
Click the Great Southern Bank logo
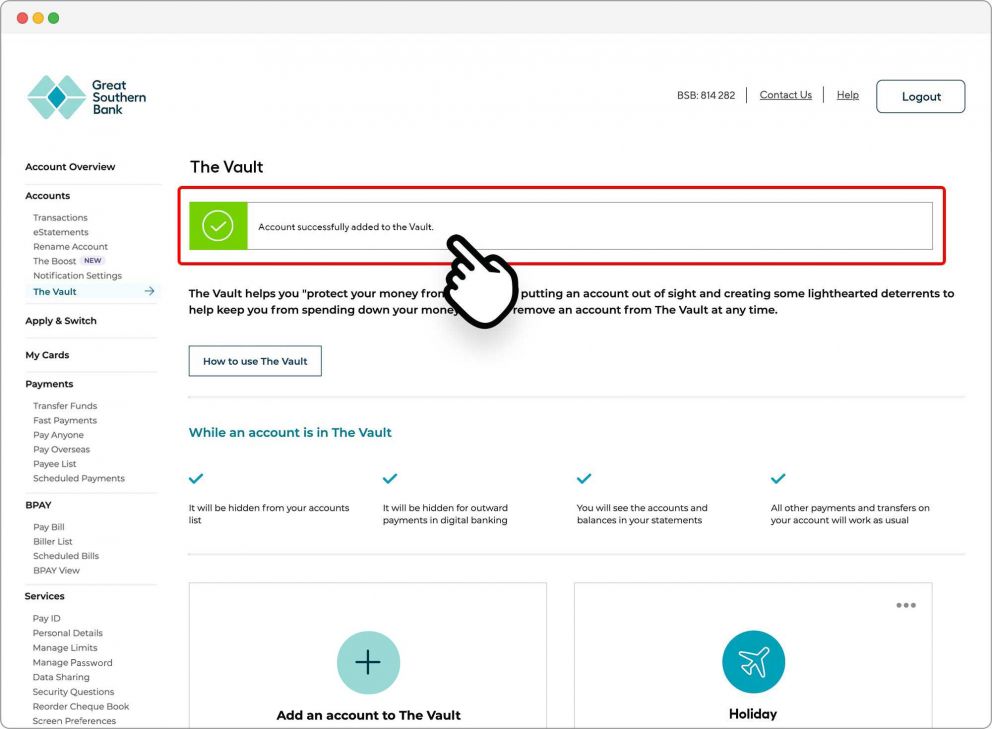click(x=87, y=97)
